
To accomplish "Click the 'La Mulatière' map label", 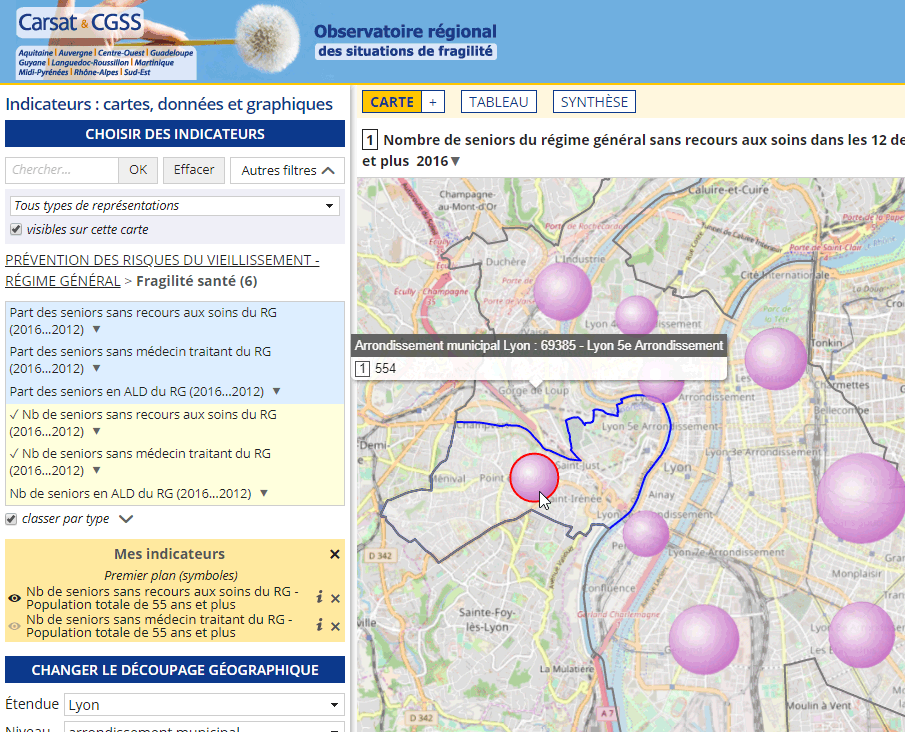I will tap(567, 668).
